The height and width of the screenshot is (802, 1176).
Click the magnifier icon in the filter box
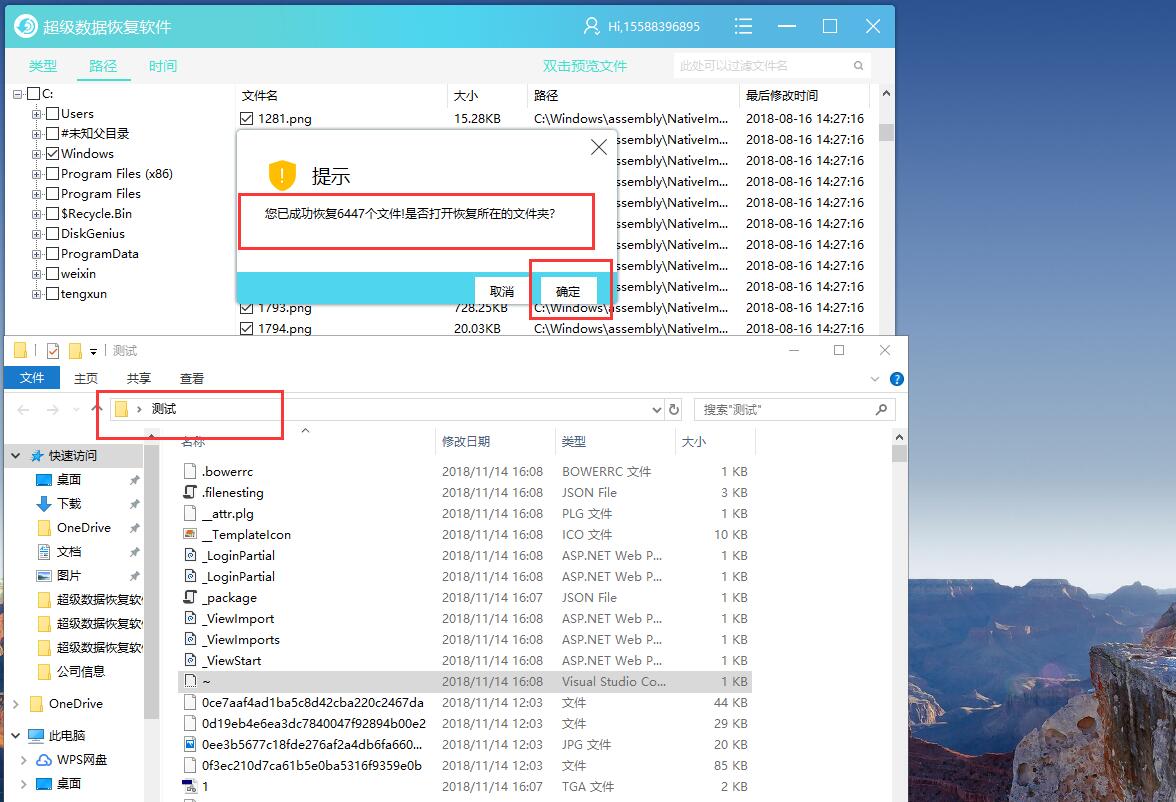point(857,65)
